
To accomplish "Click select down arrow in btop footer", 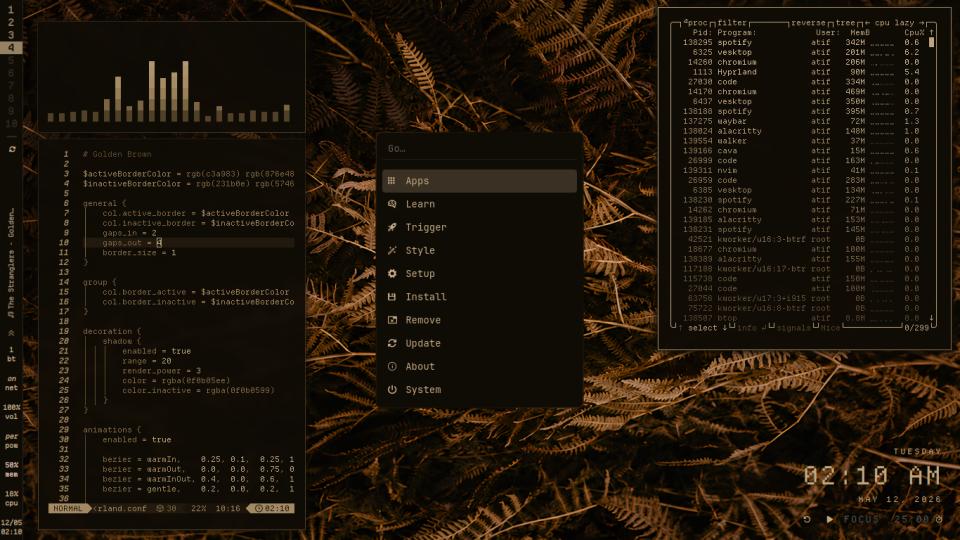I will [725, 328].
